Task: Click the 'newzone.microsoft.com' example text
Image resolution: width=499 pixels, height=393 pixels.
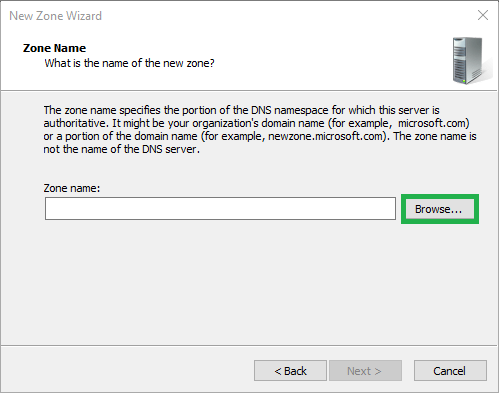Action: coord(326,136)
